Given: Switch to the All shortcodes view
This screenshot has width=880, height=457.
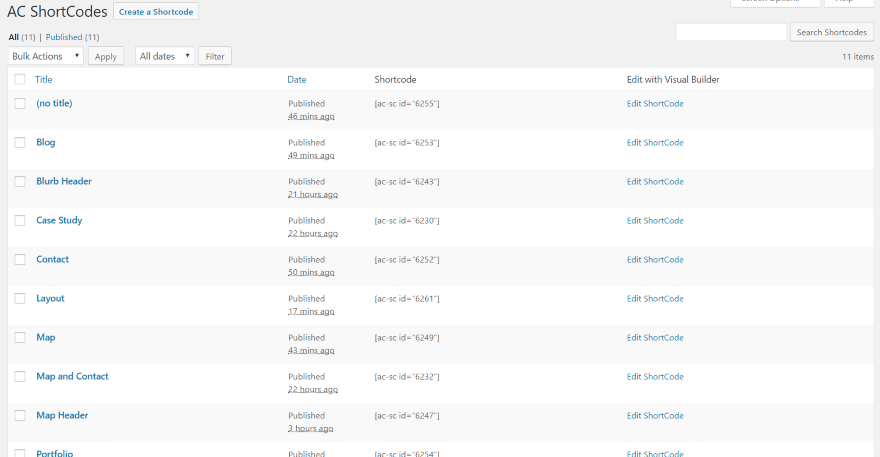Looking at the screenshot, I should (x=13, y=37).
